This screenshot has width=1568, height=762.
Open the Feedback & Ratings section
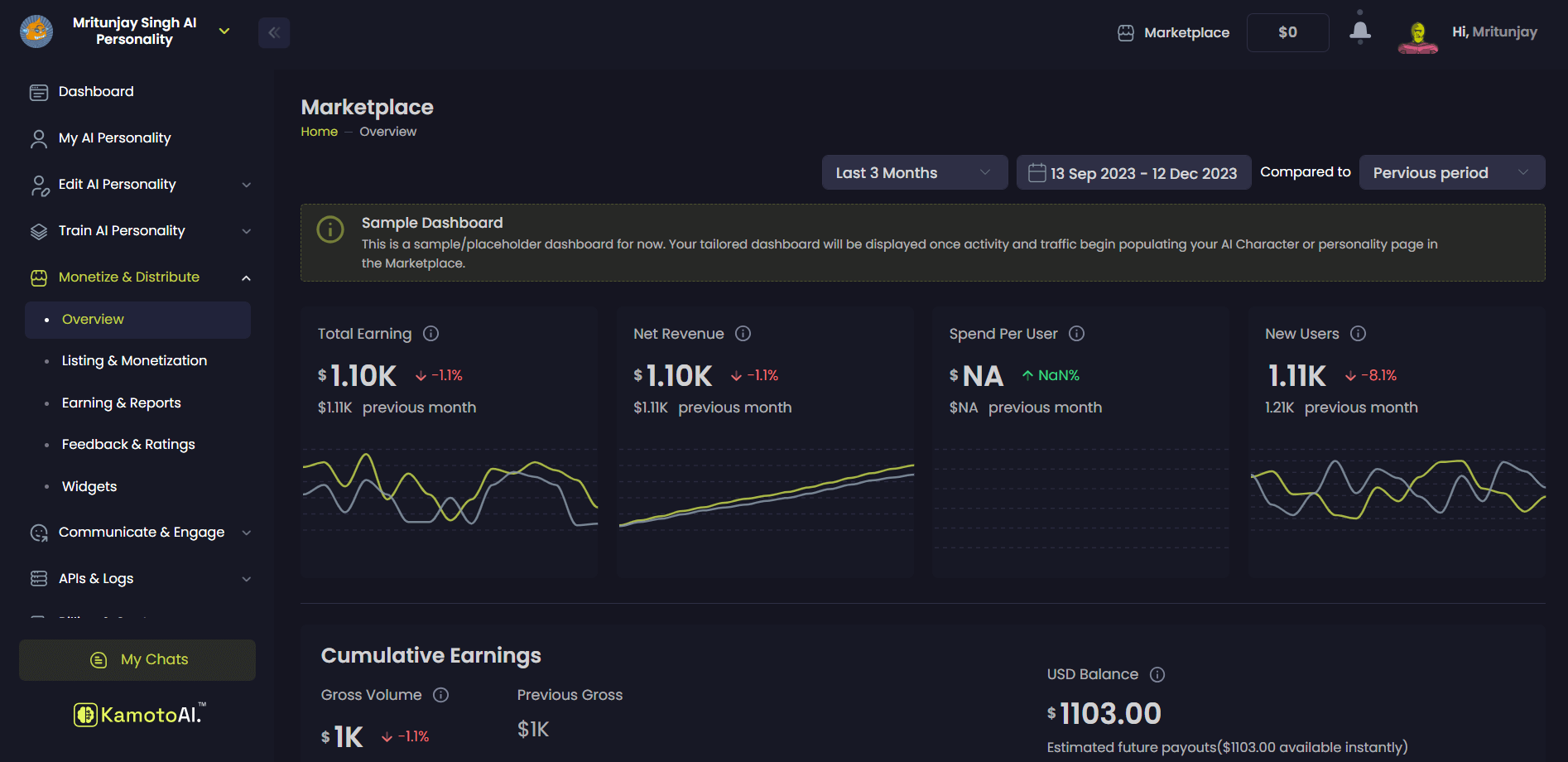[x=127, y=444]
